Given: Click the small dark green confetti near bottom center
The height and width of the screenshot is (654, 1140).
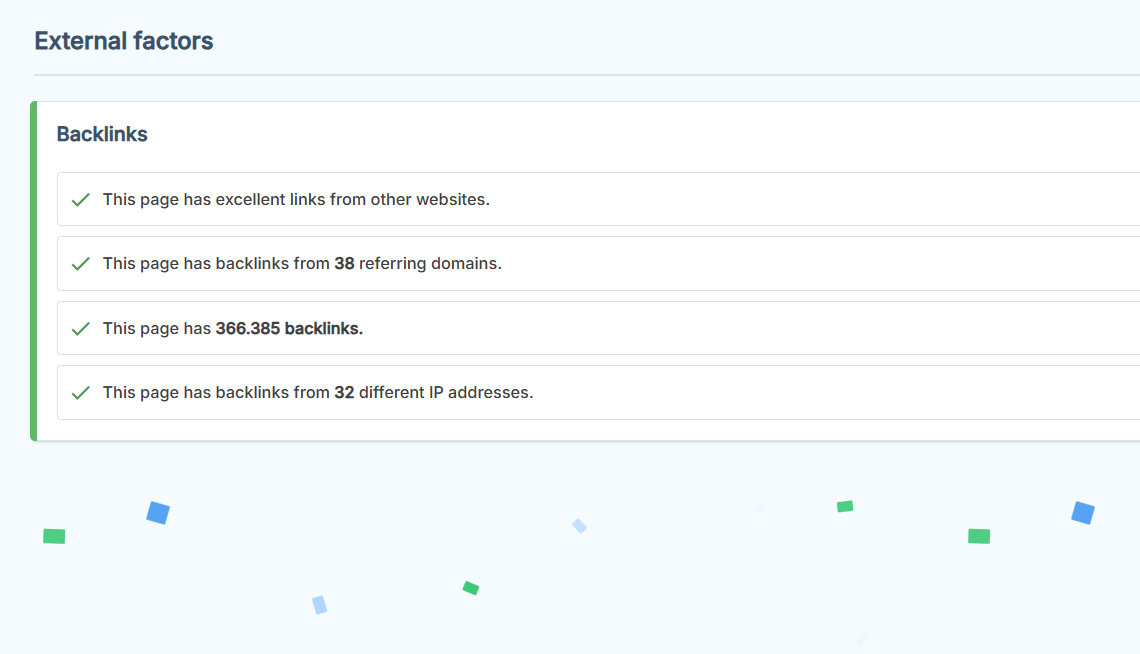Looking at the screenshot, I should [x=471, y=588].
